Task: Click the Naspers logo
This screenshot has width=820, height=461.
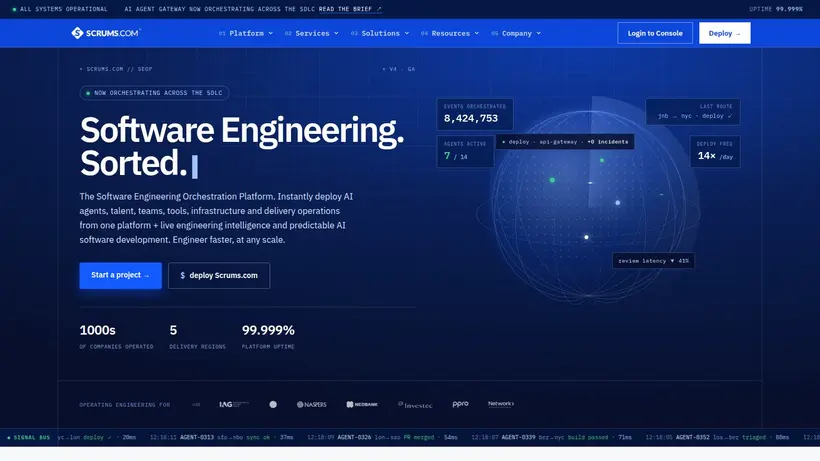Action: pyautogui.click(x=312, y=404)
